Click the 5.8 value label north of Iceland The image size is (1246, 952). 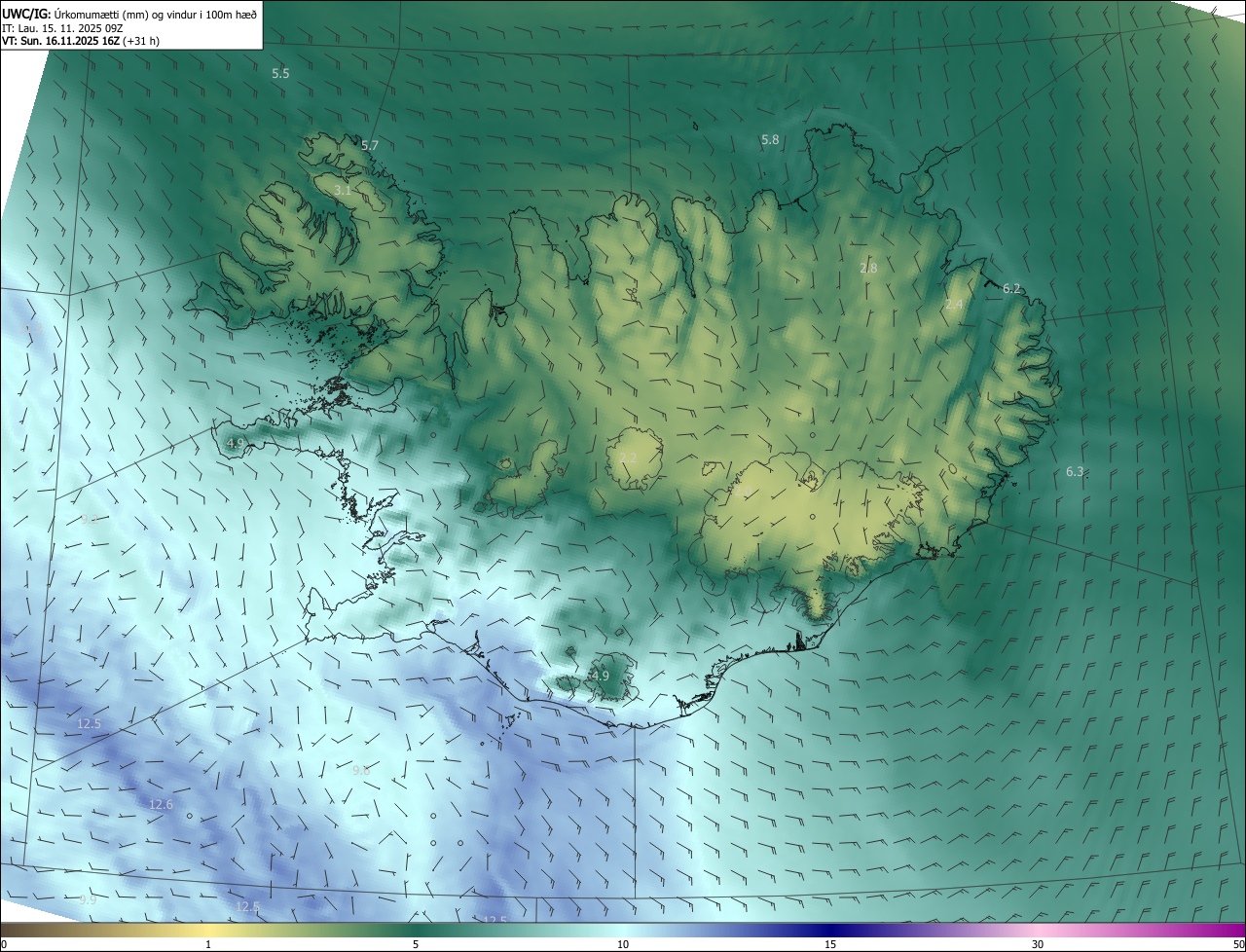[x=770, y=140]
